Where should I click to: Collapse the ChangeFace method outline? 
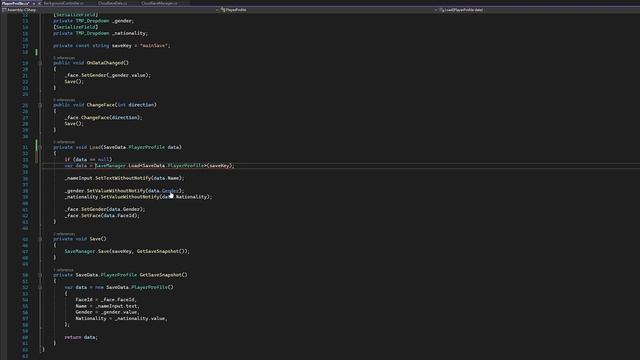coord(40,105)
